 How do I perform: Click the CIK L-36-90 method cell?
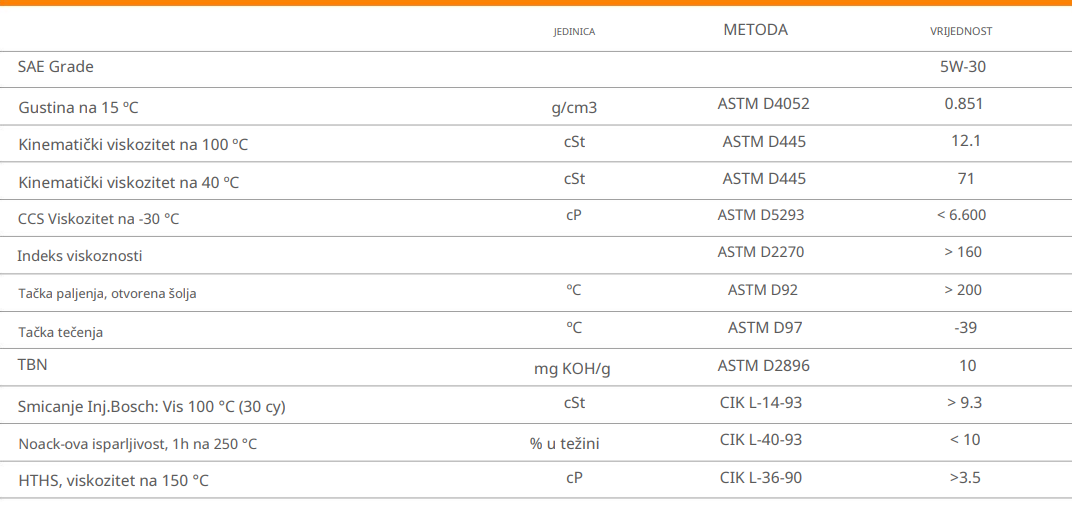pyautogui.click(x=761, y=478)
